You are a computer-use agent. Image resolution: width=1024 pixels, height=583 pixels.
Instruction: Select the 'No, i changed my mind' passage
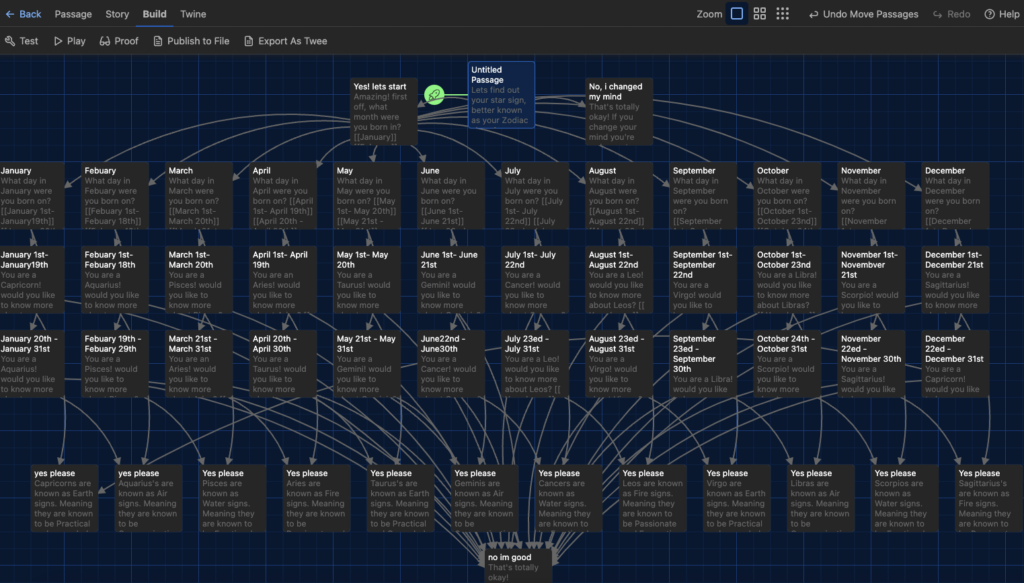click(x=619, y=112)
